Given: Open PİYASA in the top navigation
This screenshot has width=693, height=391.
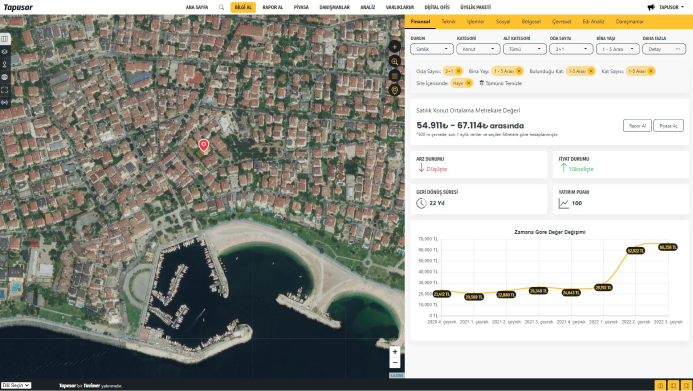Looking at the screenshot, I should [301, 8].
